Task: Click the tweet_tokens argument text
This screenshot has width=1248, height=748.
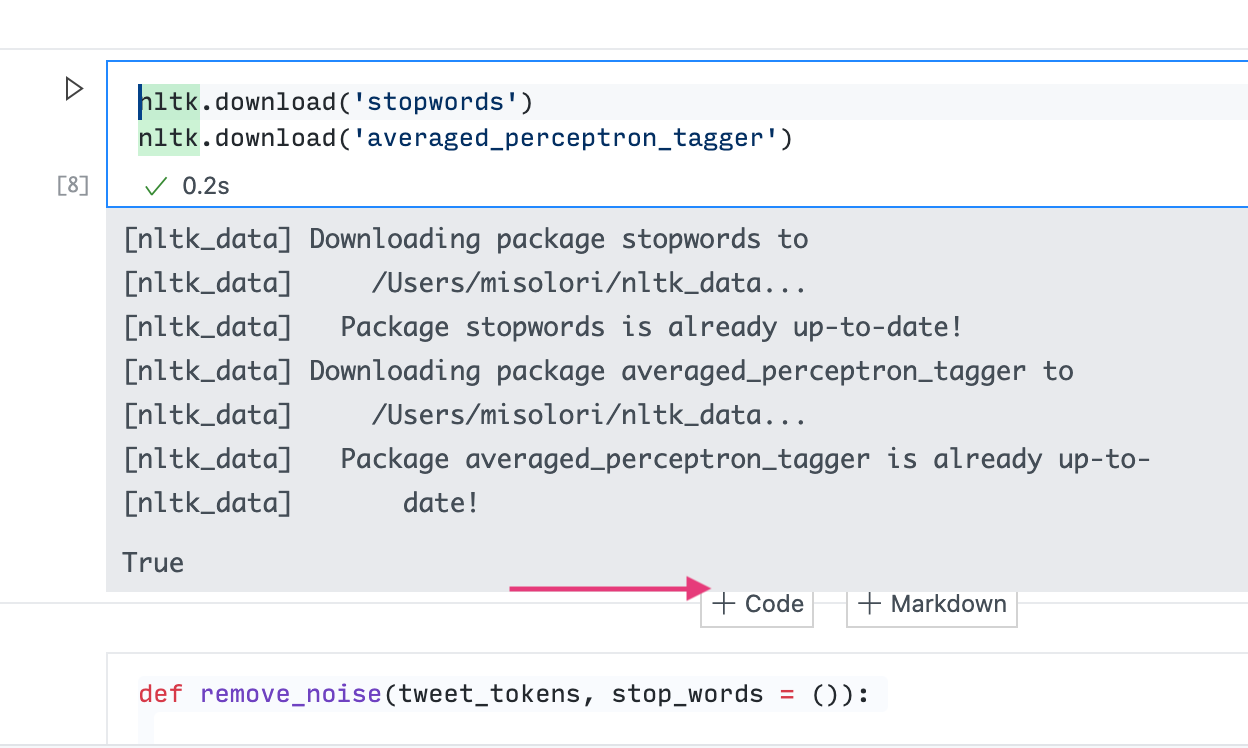Action: [x=487, y=693]
